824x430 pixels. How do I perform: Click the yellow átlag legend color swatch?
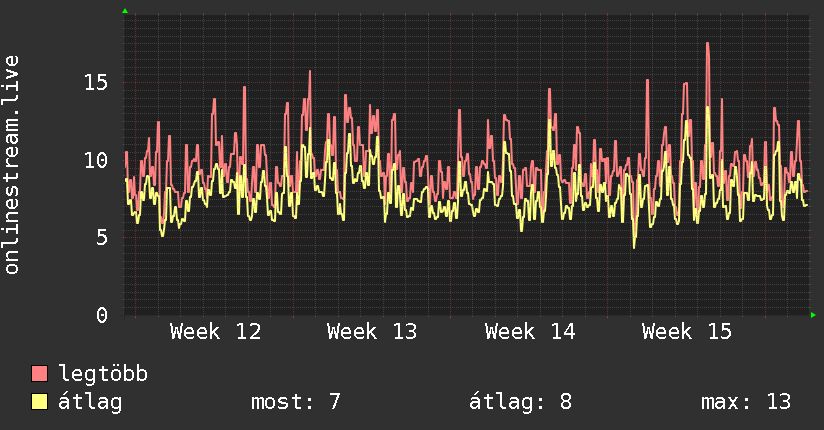pyautogui.click(x=39, y=402)
